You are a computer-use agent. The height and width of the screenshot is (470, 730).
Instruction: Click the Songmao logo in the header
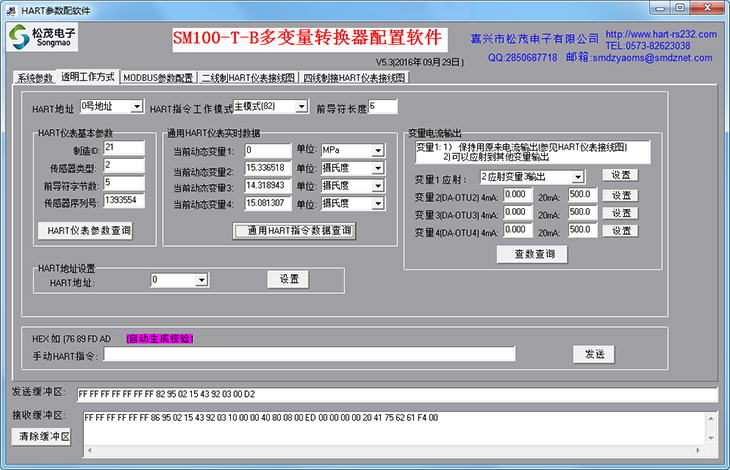pos(42,38)
